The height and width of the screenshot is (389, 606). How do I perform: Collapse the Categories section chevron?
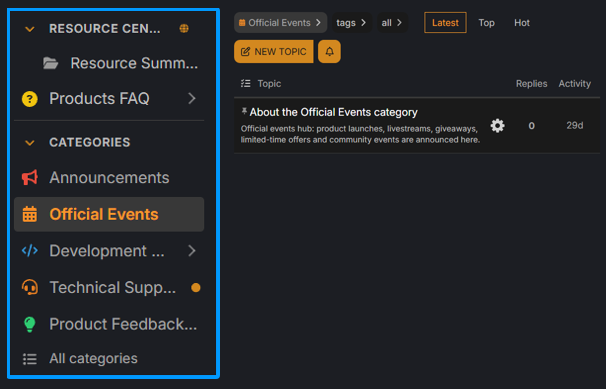30,143
